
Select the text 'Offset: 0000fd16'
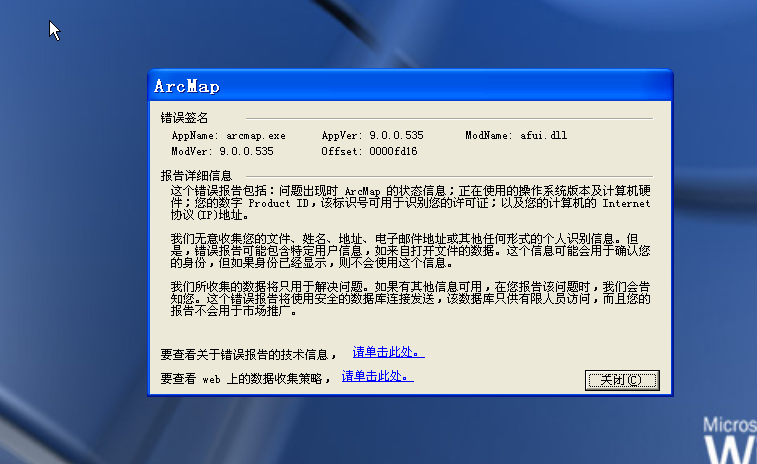[369, 152]
